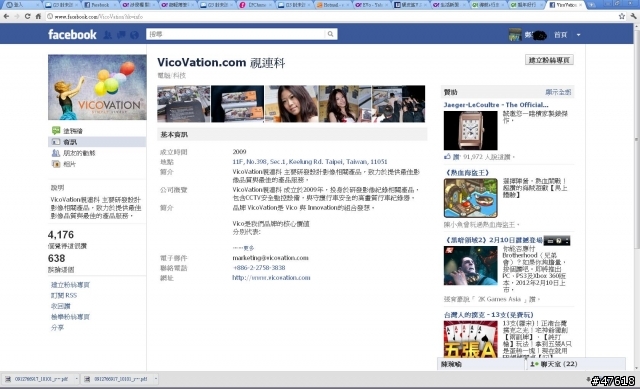
Task: Open friend requests icon in Facebook header
Action: [108, 35]
